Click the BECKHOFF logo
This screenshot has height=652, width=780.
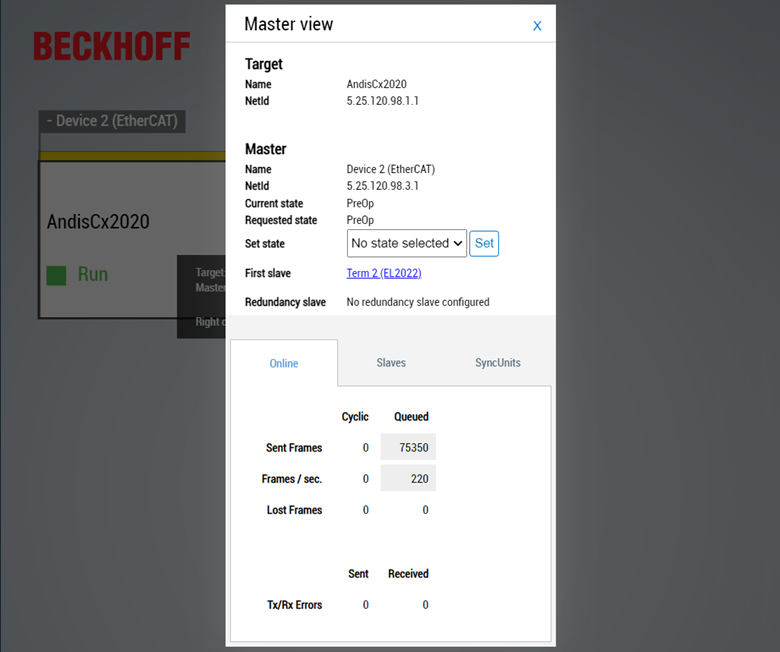[x=112, y=46]
